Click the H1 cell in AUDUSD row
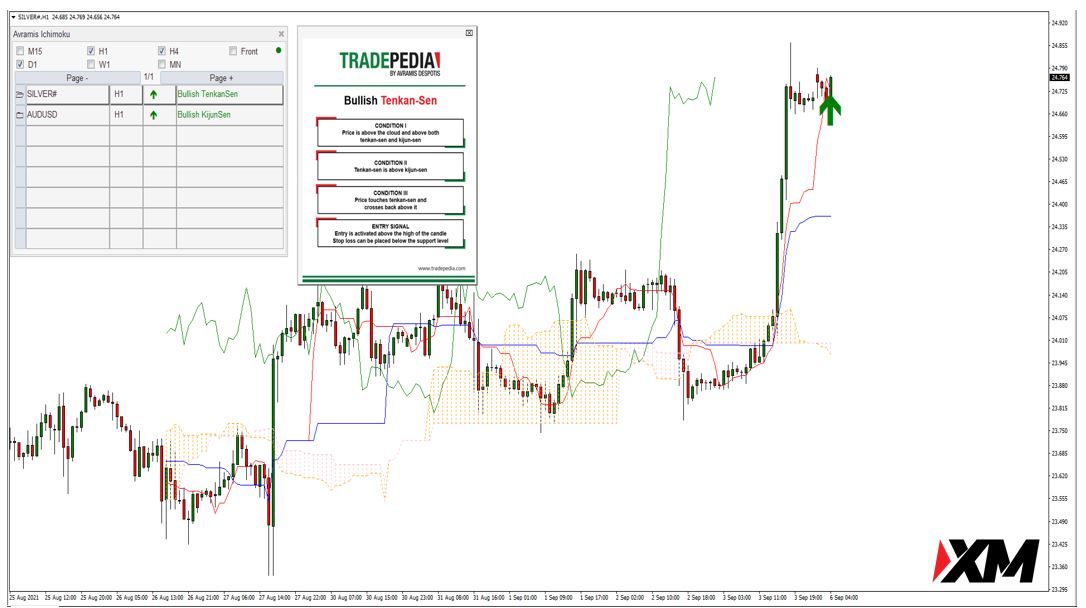 [126, 115]
